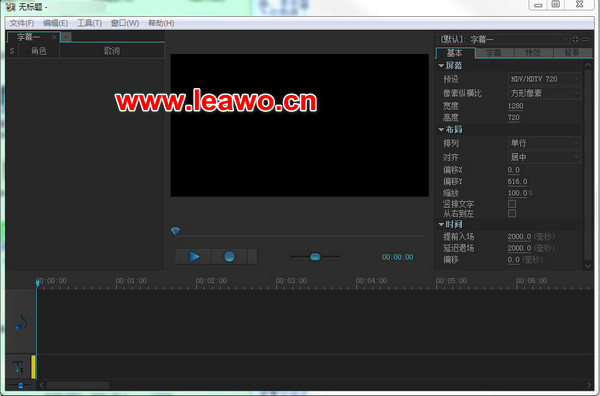Switch to the 字幕一 subtitle tab
The width and height of the screenshot is (600, 396).
click(29, 37)
